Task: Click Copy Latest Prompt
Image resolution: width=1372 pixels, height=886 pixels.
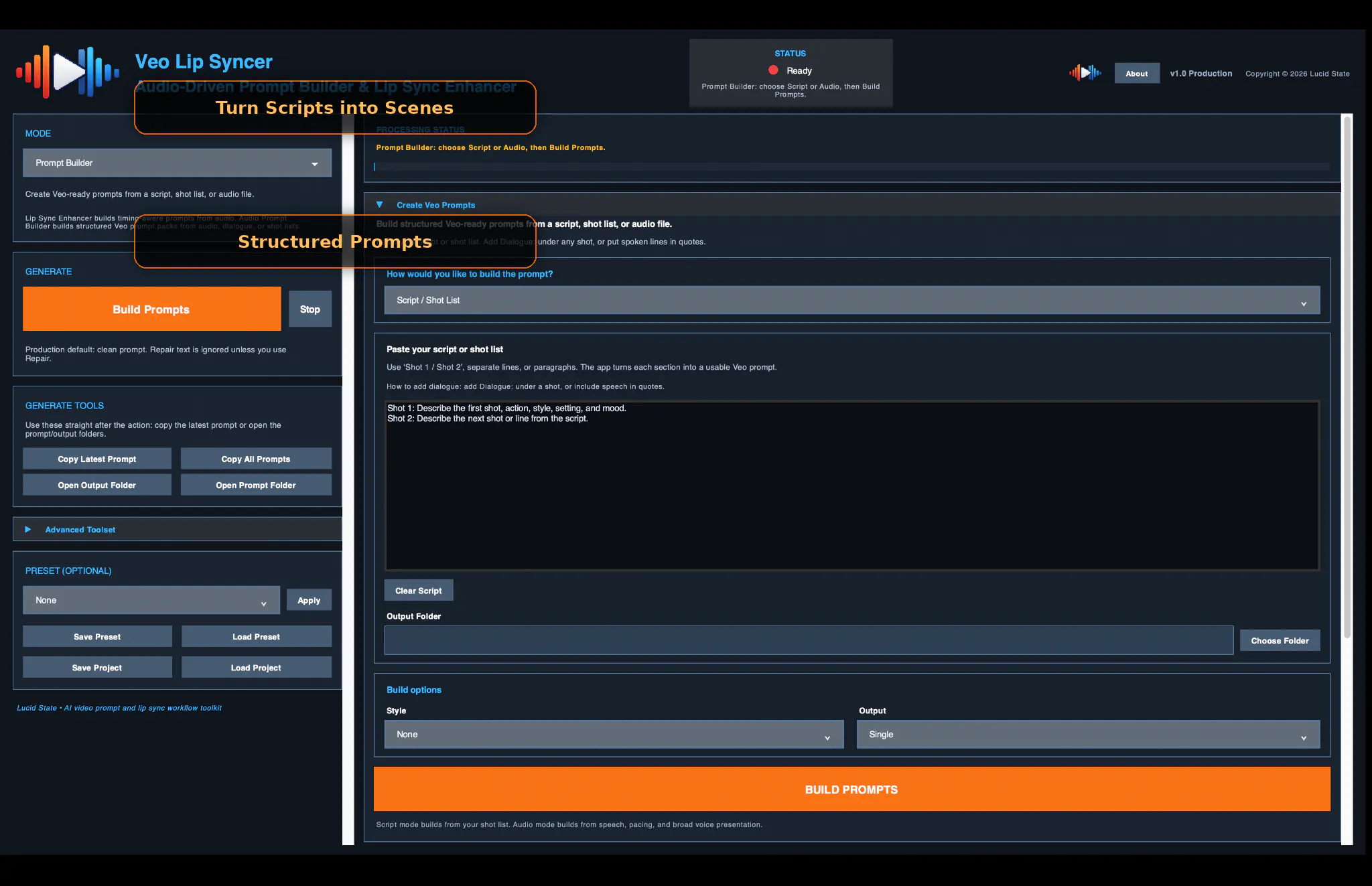Action: [x=97, y=459]
